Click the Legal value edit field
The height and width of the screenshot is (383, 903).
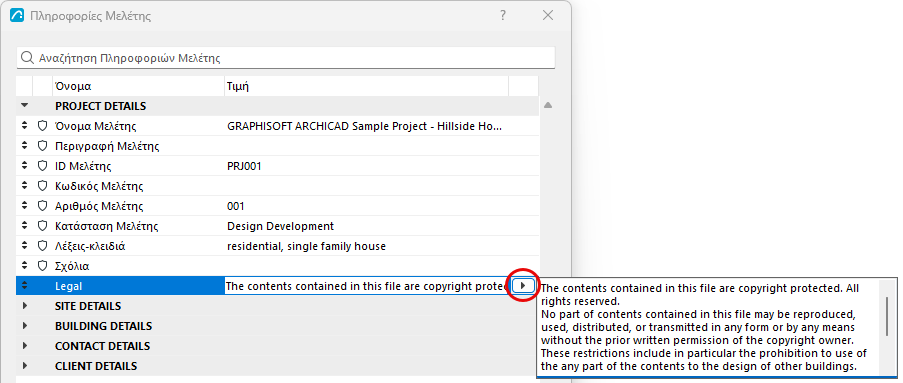click(366, 286)
